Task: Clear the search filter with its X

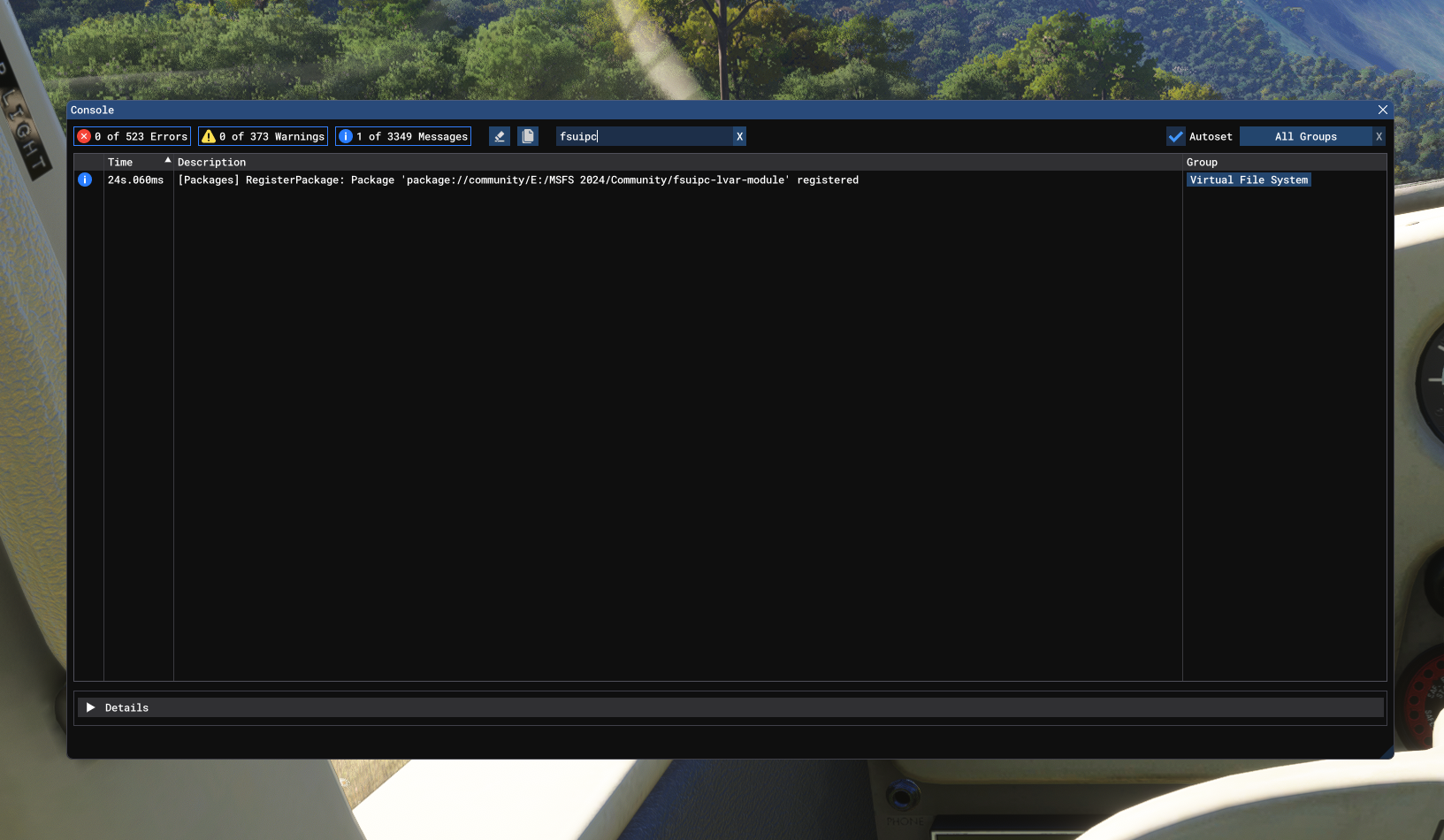Action: click(x=739, y=136)
